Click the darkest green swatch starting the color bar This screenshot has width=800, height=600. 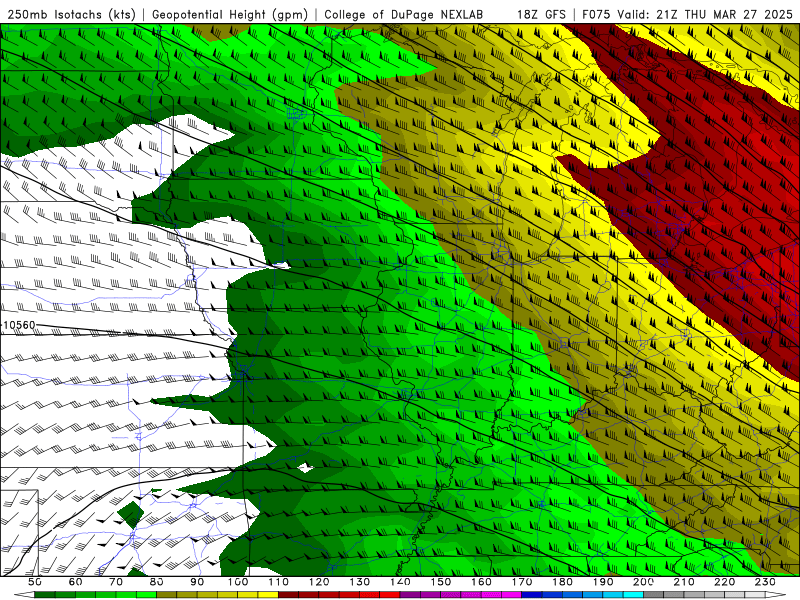point(45,594)
